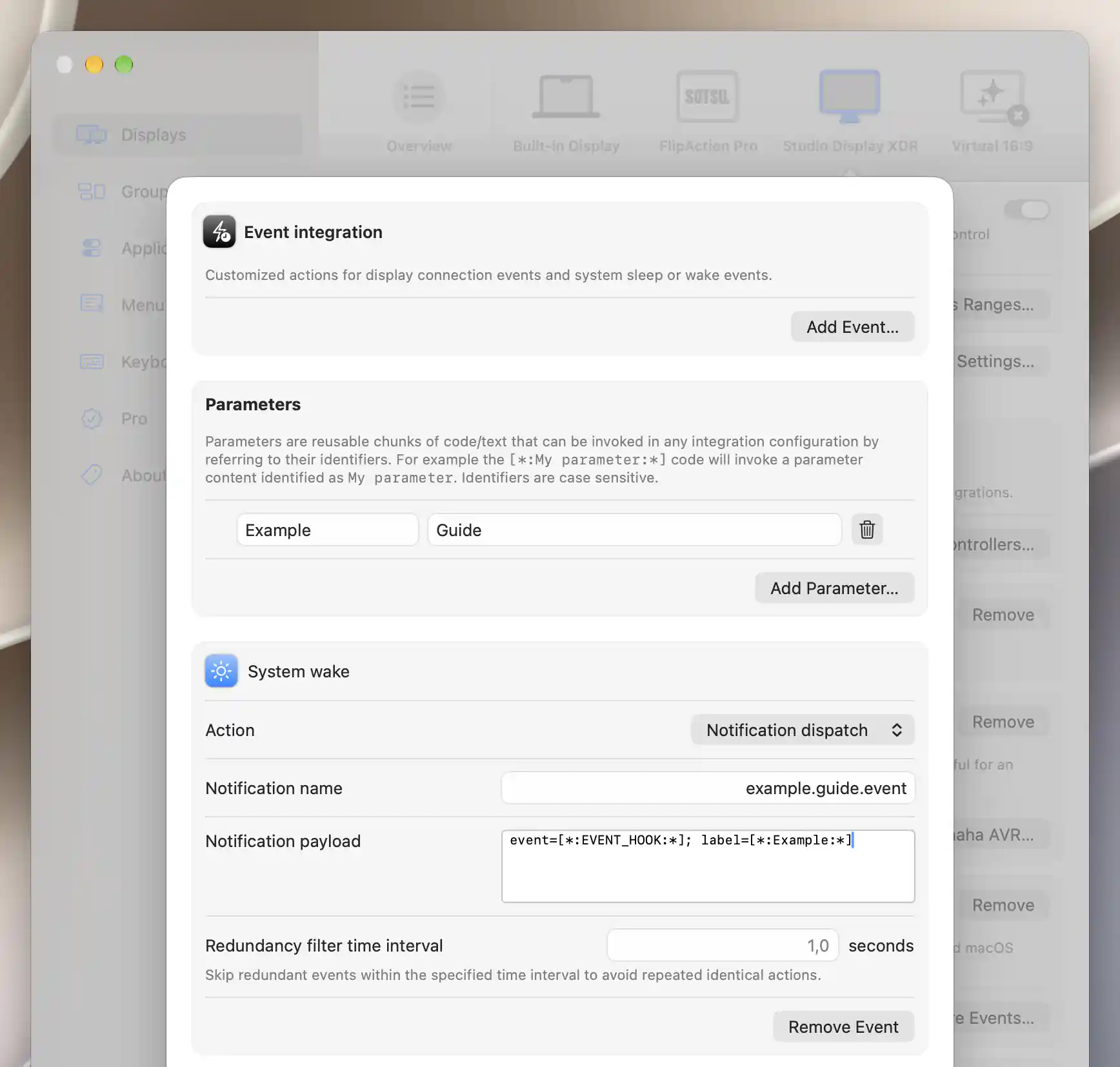
Task: Focus the Notification name field
Action: [708, 788]
